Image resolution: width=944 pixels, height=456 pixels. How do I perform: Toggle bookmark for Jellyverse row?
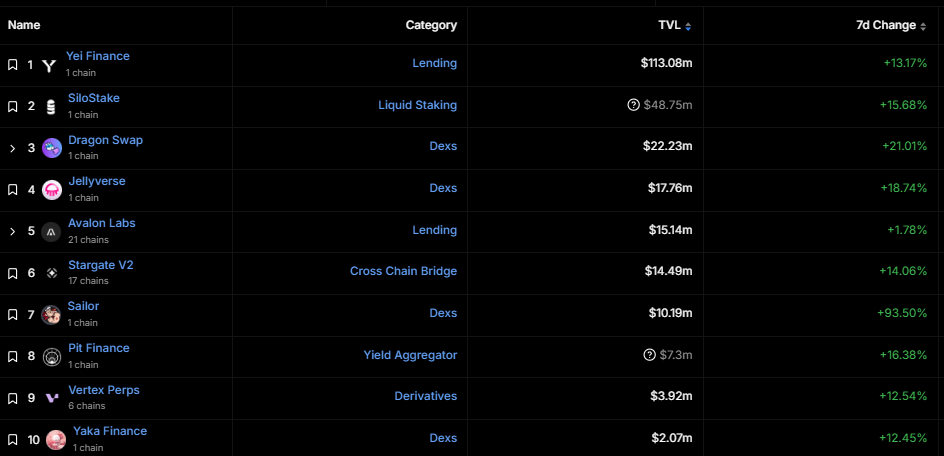tap(13, 190)
